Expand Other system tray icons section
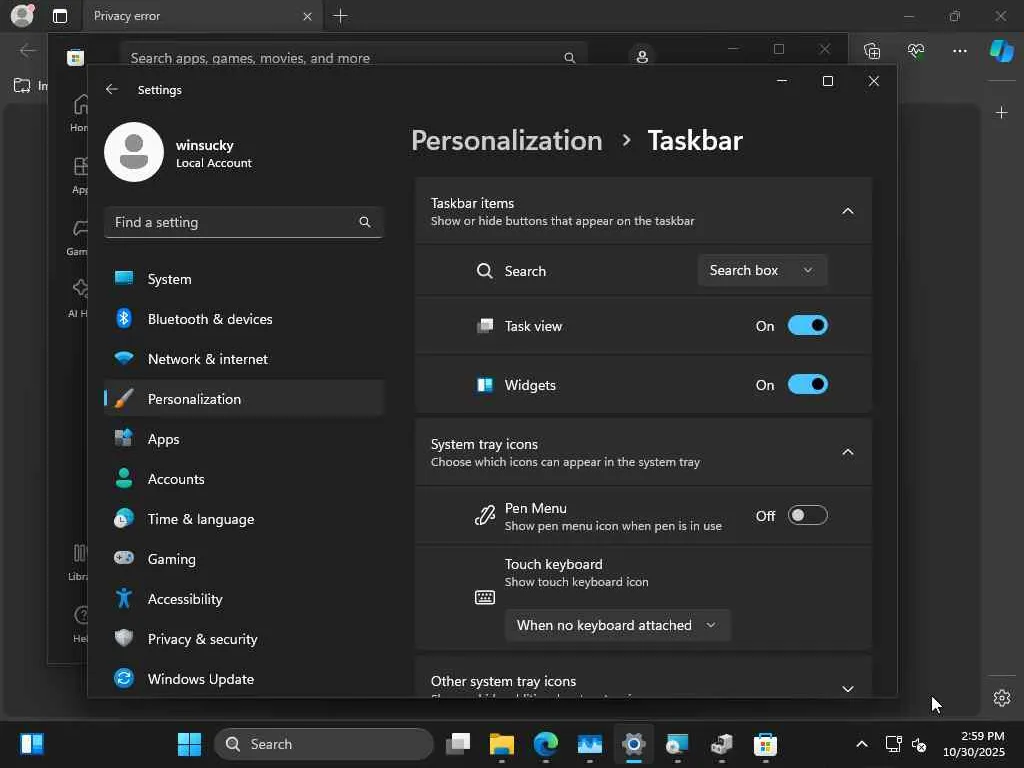The image size is (1024, 768). [x=848, y=689]
